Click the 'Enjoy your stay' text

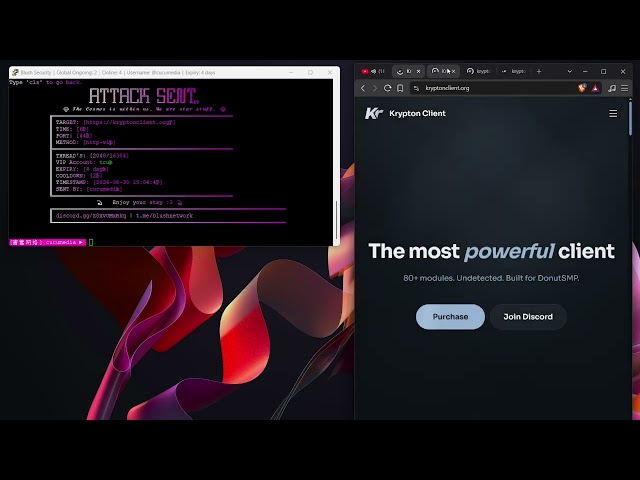[x=142, y=202]
